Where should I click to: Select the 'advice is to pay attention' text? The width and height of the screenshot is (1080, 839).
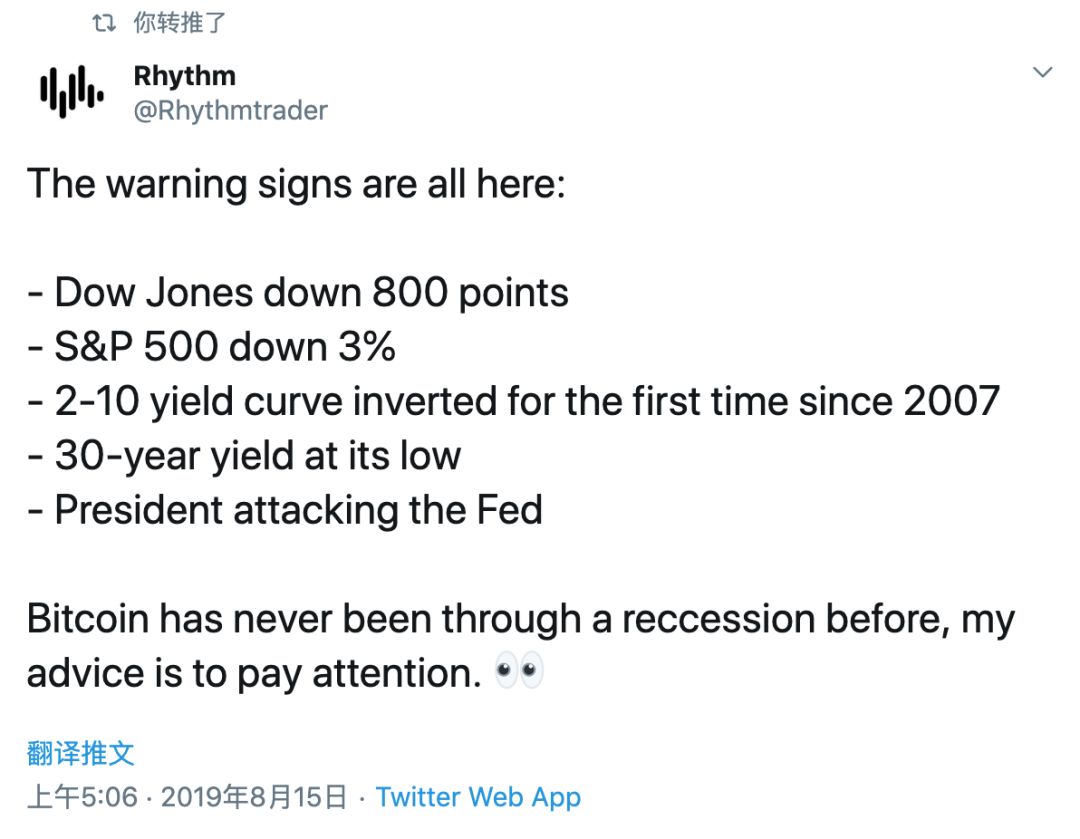coord(253,673)
